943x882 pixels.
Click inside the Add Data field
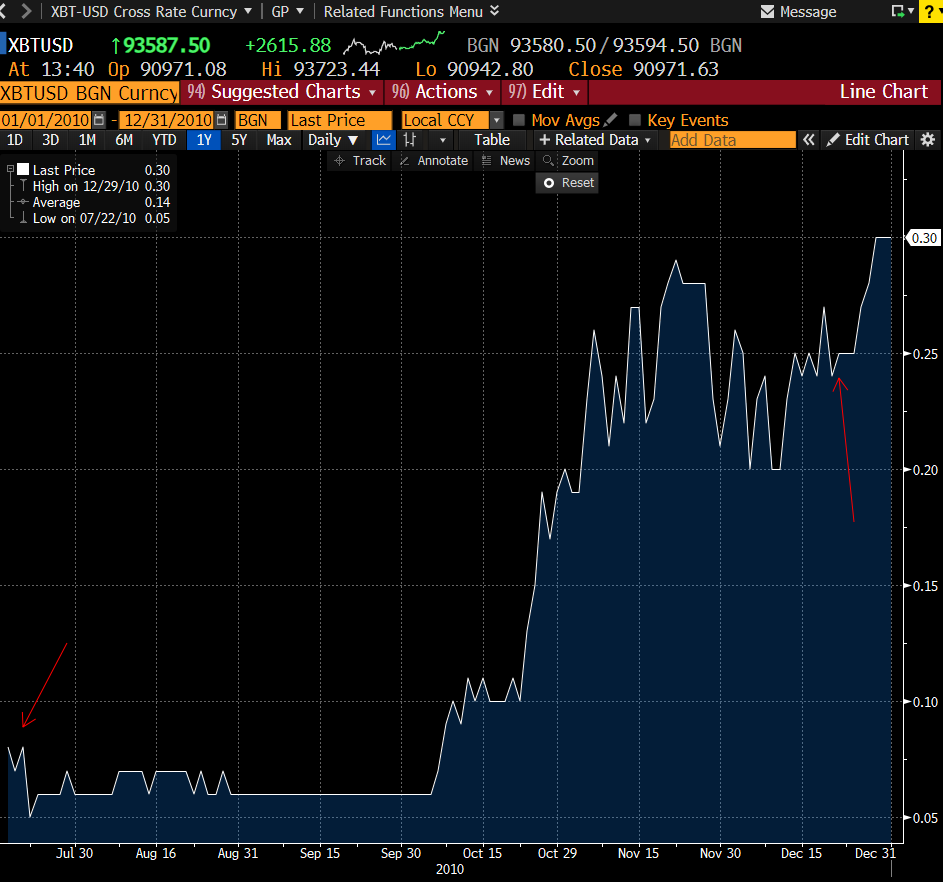(732, 140)
